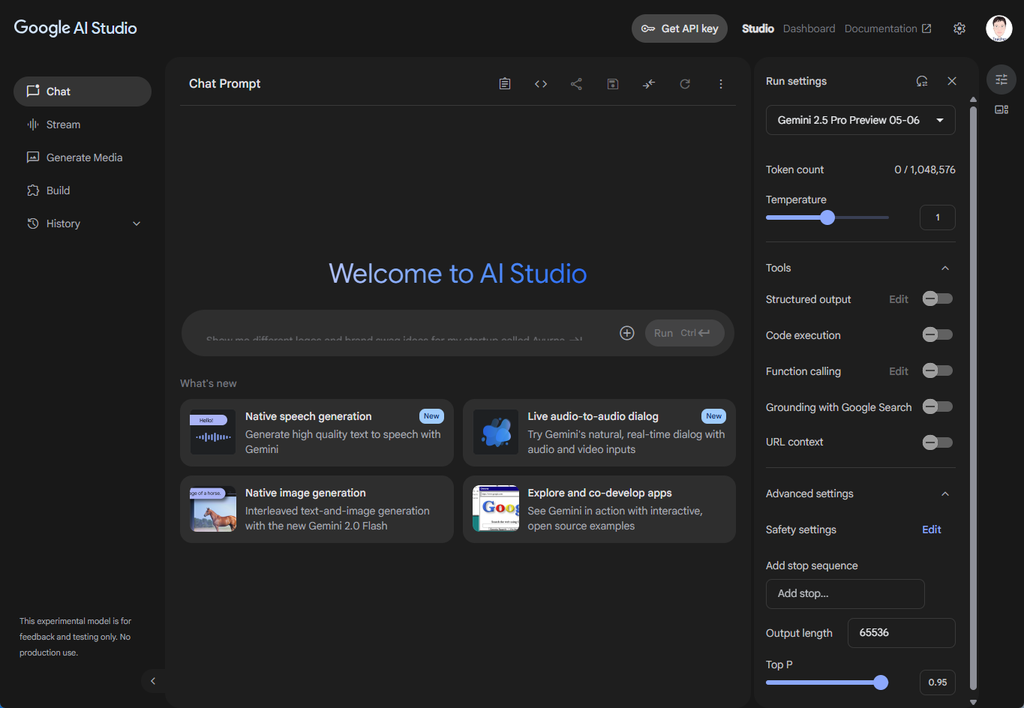Screen dimensions: 1024x708
Task: Open the Native speech generation card
Action: 317,432
